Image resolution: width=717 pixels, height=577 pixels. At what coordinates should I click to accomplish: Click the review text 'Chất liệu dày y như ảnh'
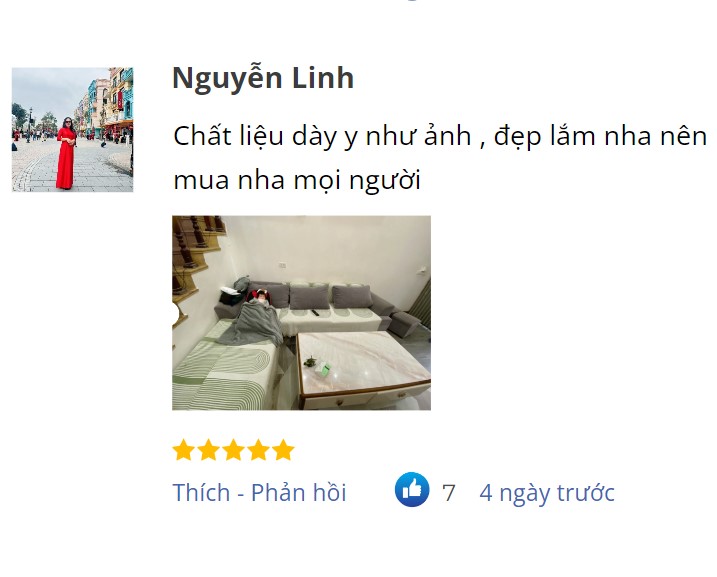[322, 136]
